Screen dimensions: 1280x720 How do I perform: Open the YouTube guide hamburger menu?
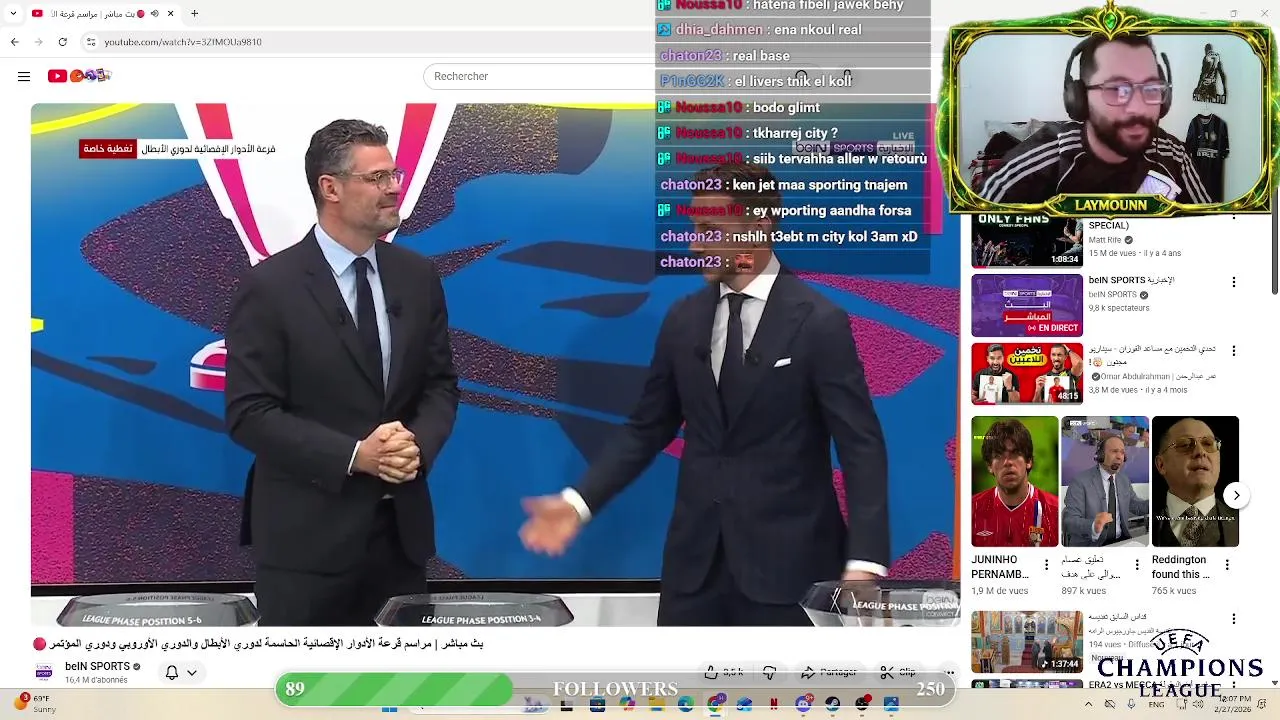(x=24, y=76)
